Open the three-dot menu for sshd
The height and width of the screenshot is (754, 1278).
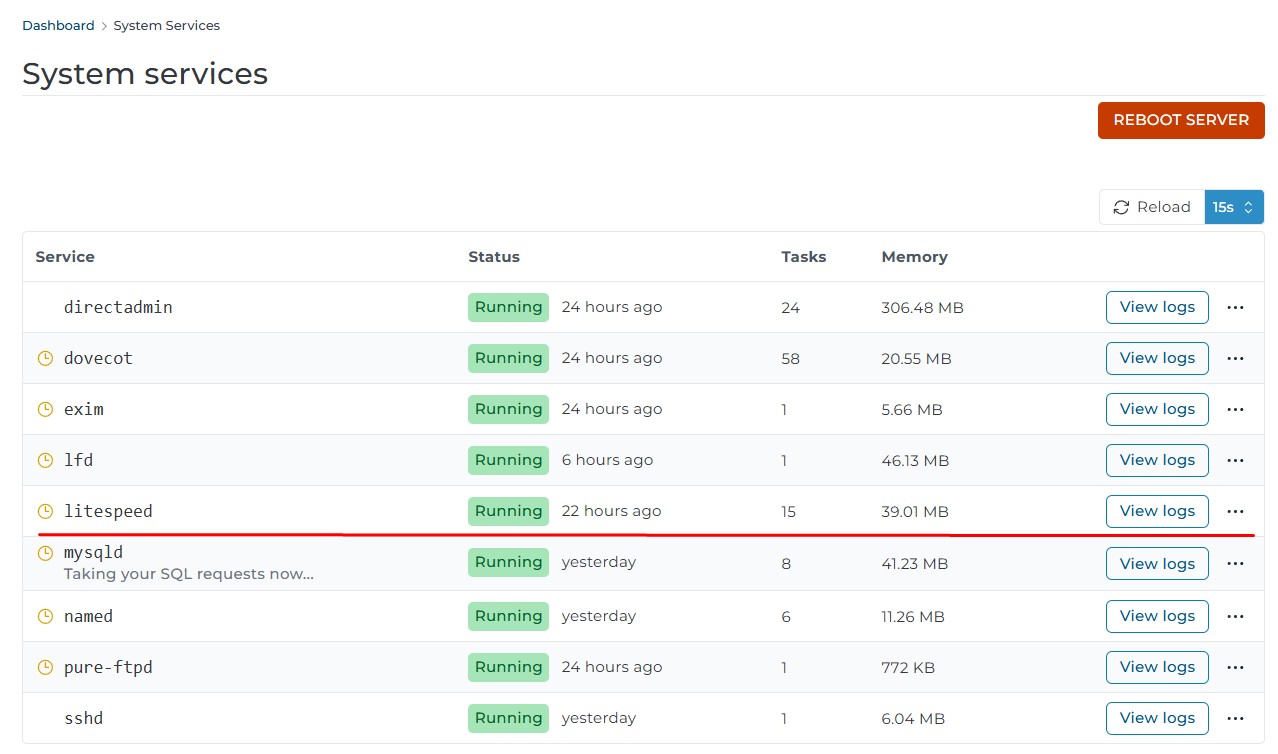coord(1235,718)
